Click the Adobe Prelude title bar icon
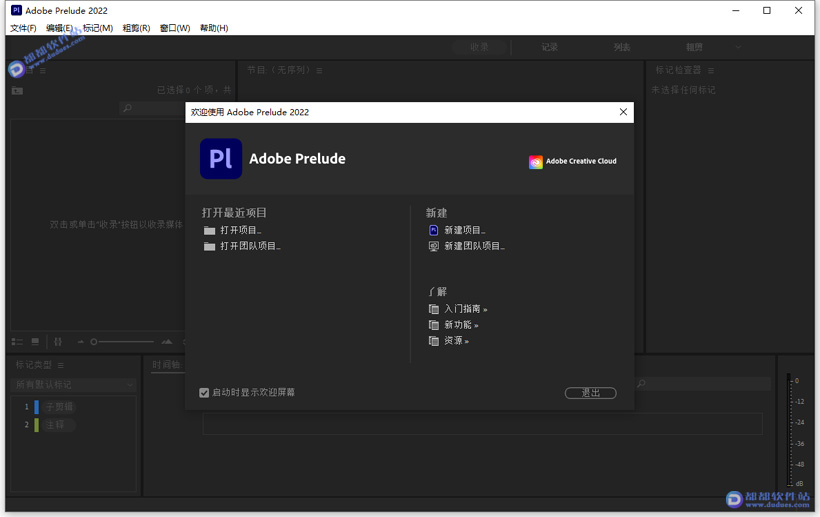820x517 pixels. click(16, 10)
